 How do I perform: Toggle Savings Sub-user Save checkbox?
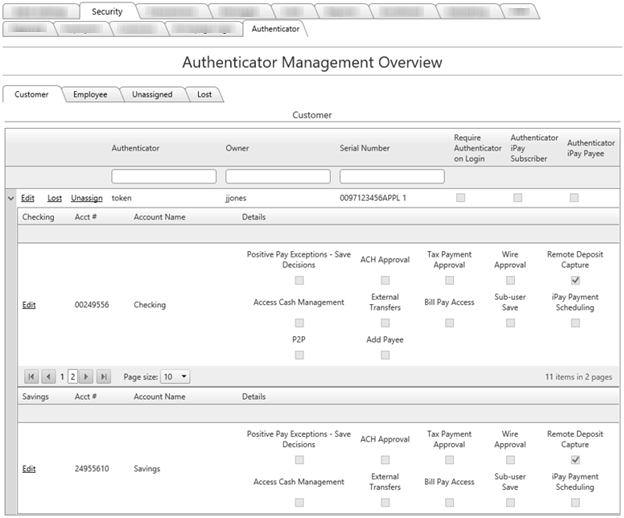coord(510,502)
